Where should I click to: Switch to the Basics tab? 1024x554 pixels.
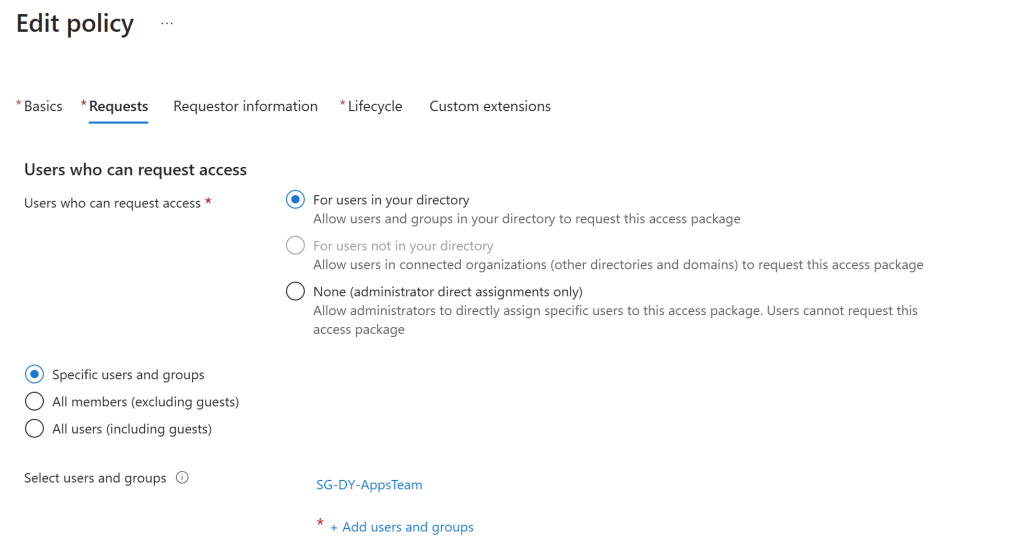pos(43,106)
